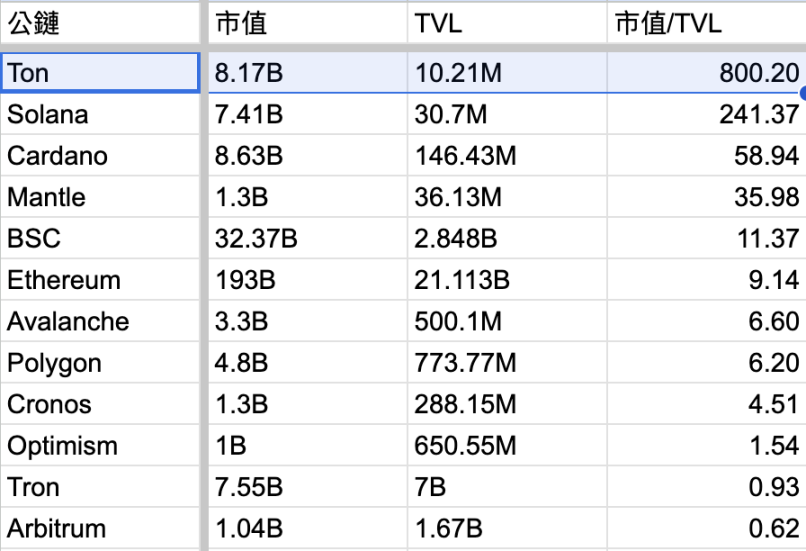Select Arbitrum TVL "1.67B"
The width and height of the screenshot is (806, 551).
tap(507, 528)
